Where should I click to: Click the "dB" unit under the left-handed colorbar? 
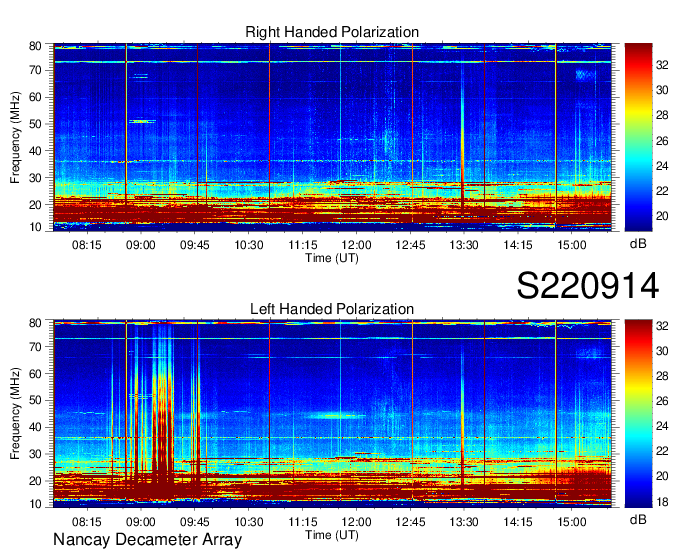[x=638, y=519]
